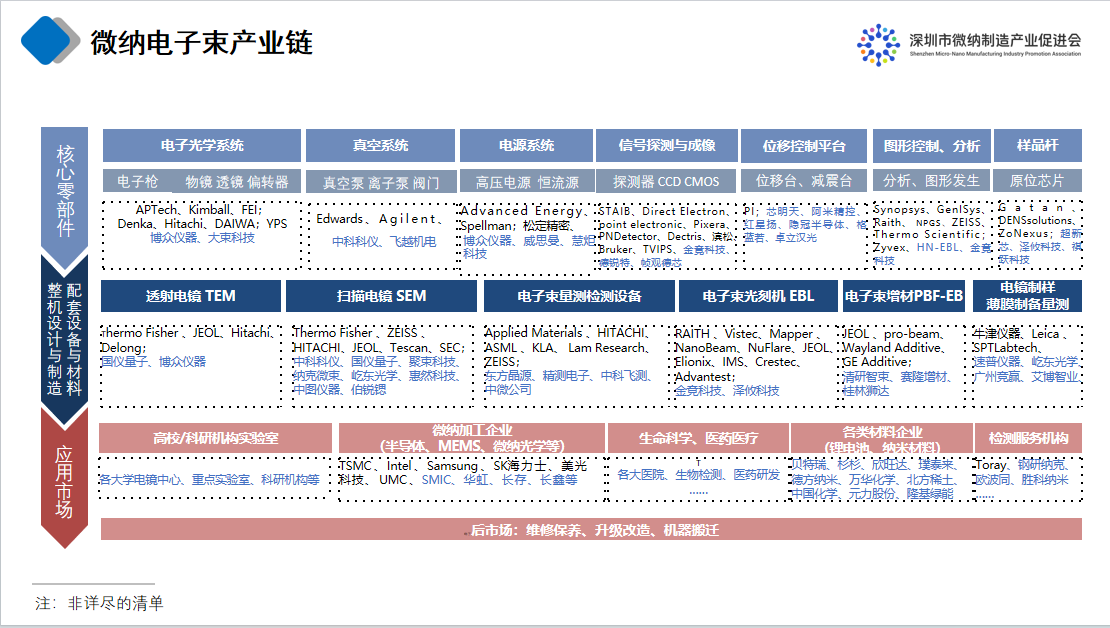Click the 图形控制、分析 header box

931,146
